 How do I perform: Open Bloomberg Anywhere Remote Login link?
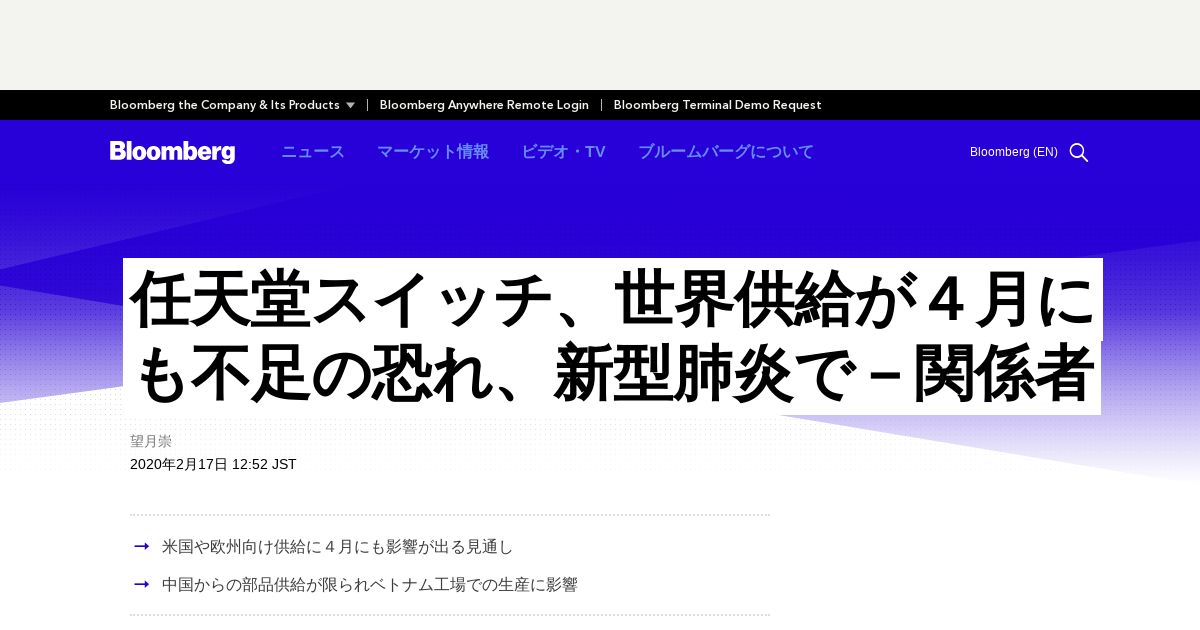[484, 105]
